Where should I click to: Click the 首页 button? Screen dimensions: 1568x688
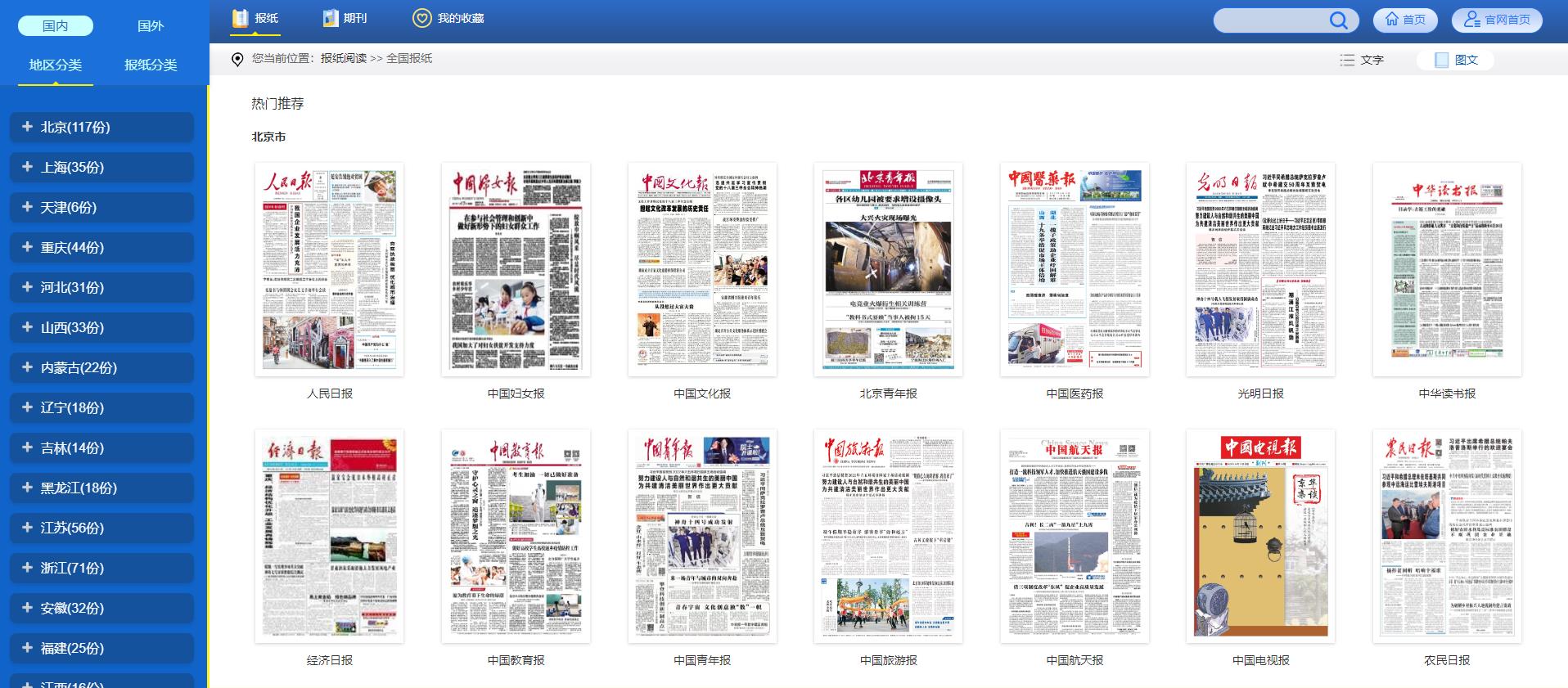1404,20
